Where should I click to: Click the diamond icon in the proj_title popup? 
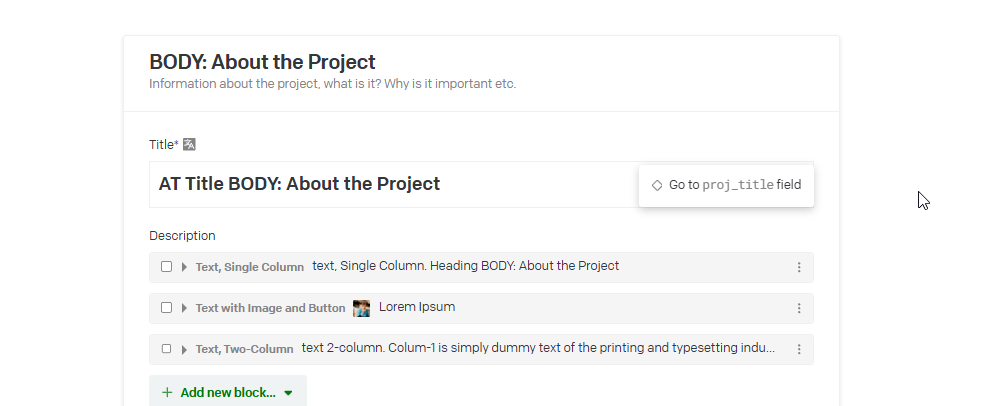[657, 185]
